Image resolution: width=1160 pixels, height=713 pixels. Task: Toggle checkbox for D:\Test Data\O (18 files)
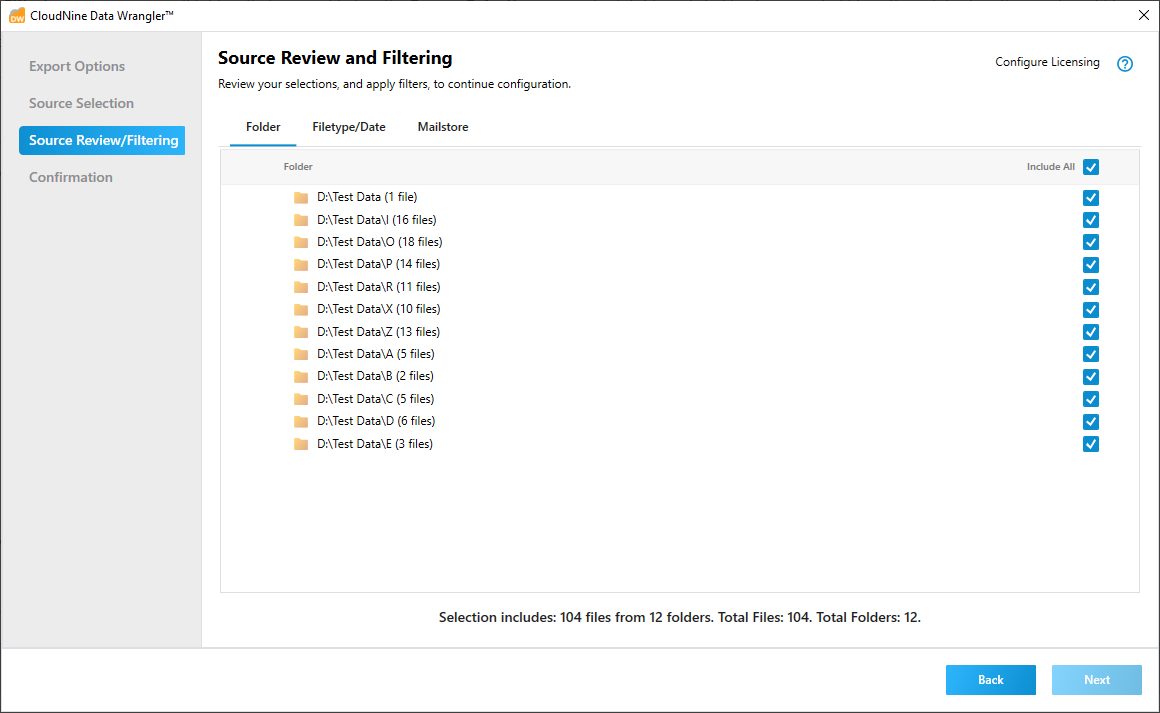1090,242
